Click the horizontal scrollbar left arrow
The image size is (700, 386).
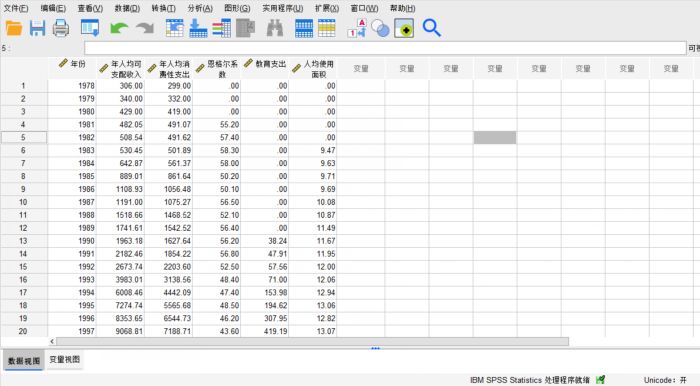52,341
